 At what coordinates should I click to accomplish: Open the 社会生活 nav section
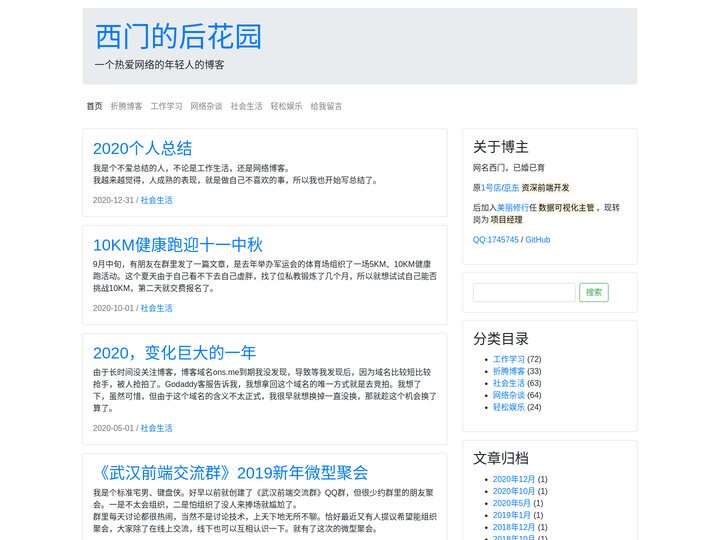(x=247, y=106)
